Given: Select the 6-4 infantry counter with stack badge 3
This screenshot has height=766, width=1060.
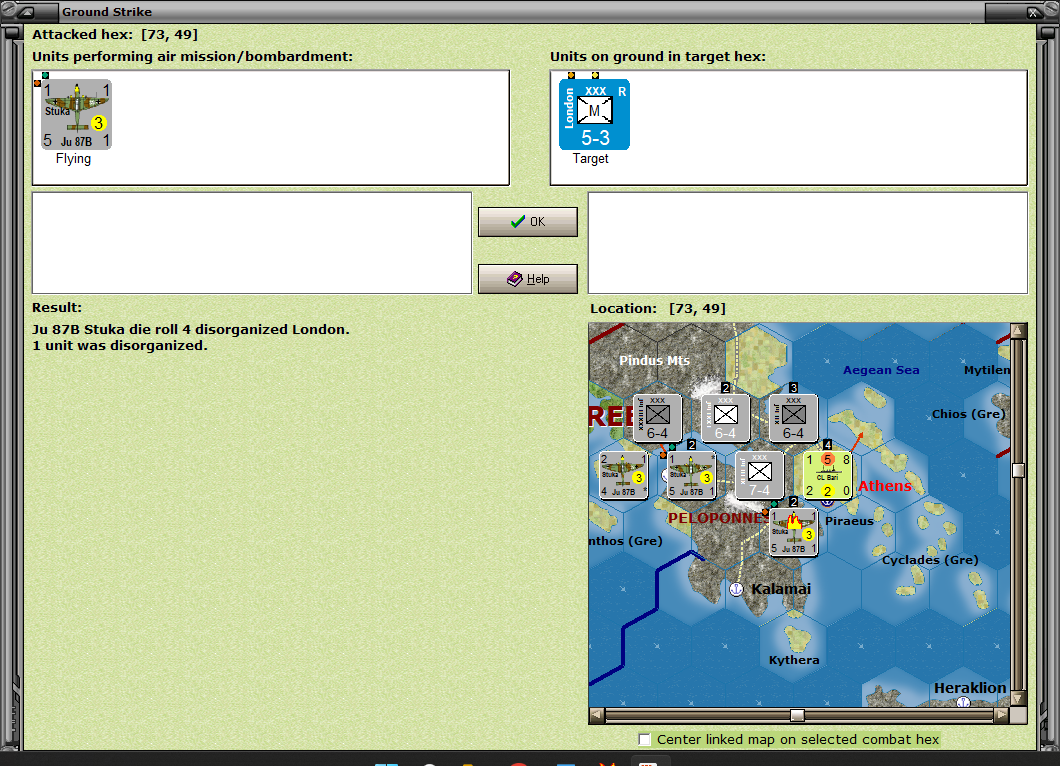Looking at the screenshot, I should pyautogui.click(x=793, y=418).
